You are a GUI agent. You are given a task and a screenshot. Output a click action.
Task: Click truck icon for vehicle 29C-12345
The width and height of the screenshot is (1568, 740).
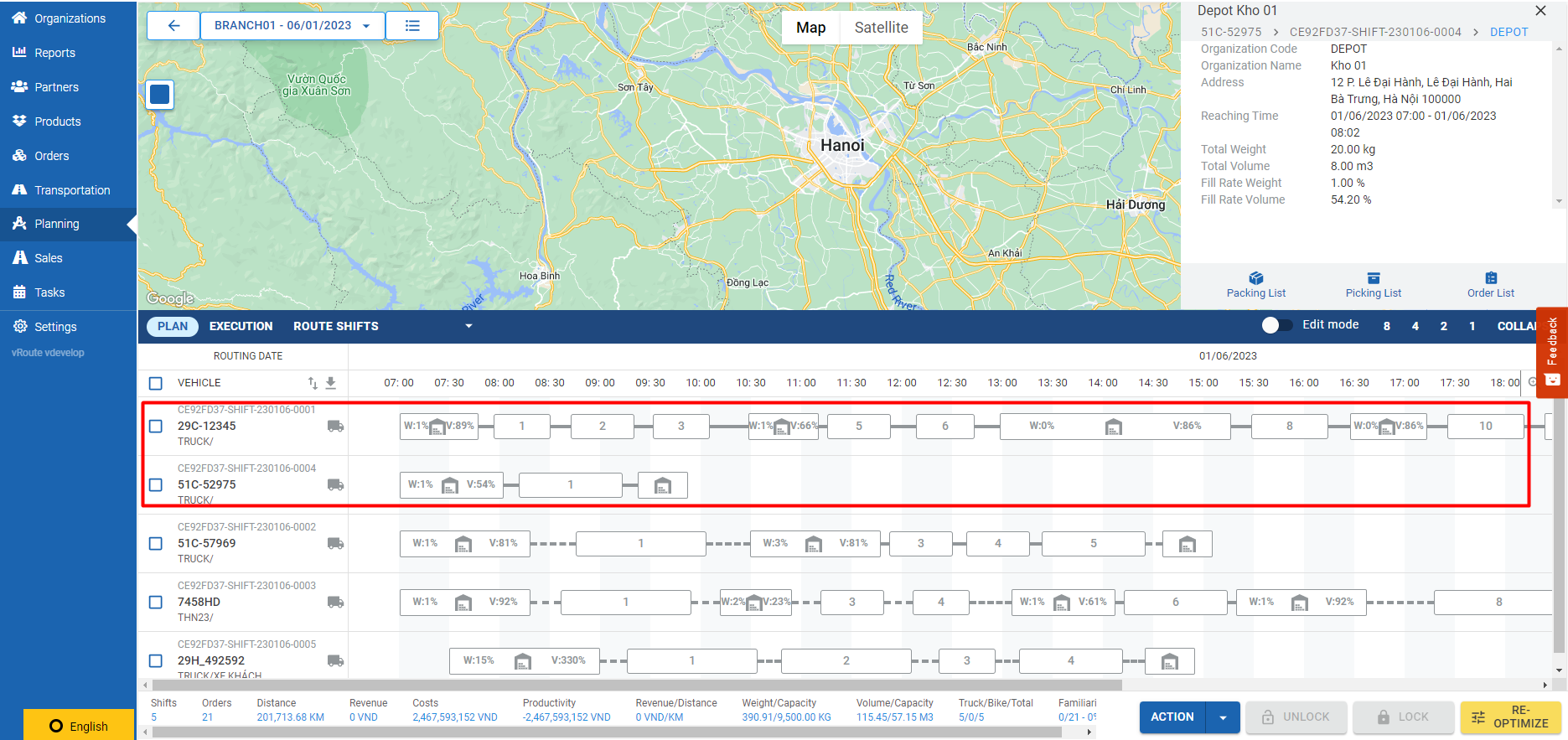click(x=335, y=426)
